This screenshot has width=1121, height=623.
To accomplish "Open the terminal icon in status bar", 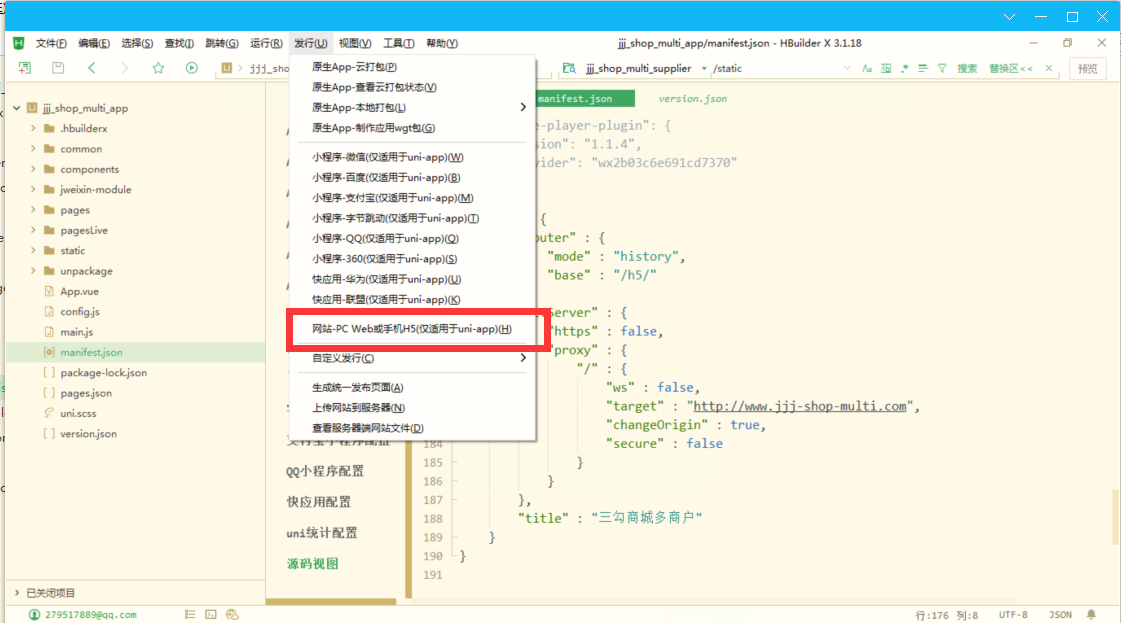I will pyautogui.click(x=211, y=614).
